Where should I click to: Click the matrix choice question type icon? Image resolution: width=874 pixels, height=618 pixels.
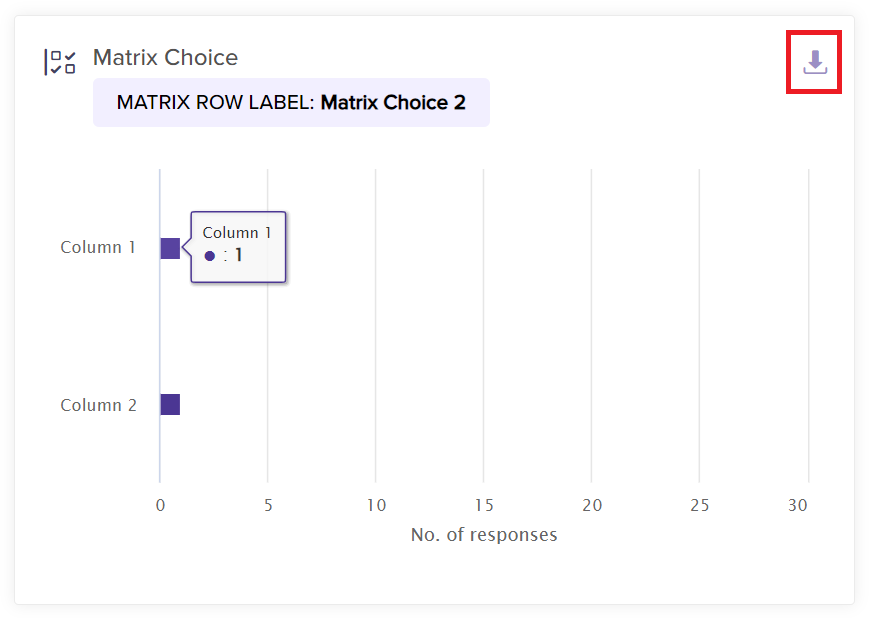tap(60, 62)
